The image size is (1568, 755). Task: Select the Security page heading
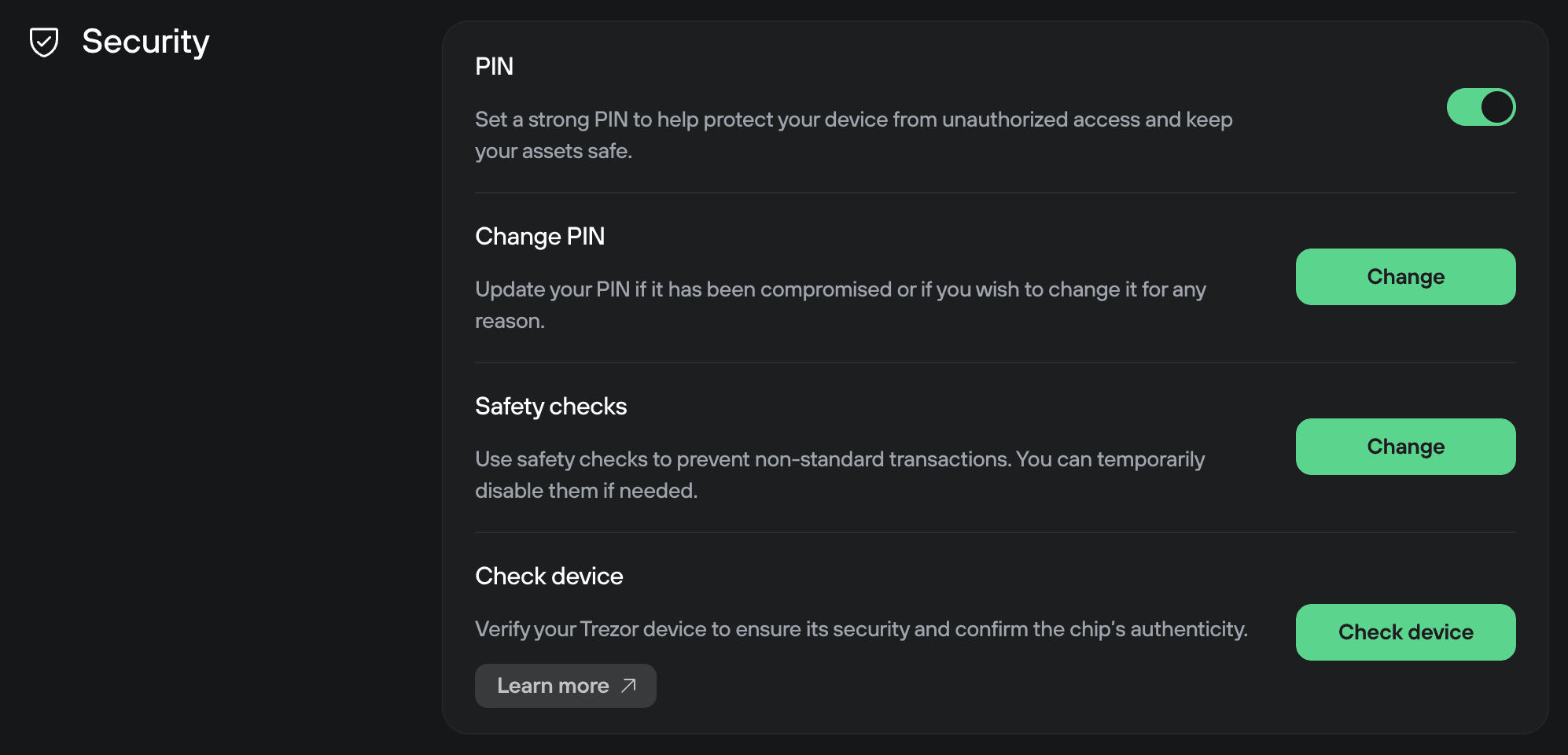point(145,41)
